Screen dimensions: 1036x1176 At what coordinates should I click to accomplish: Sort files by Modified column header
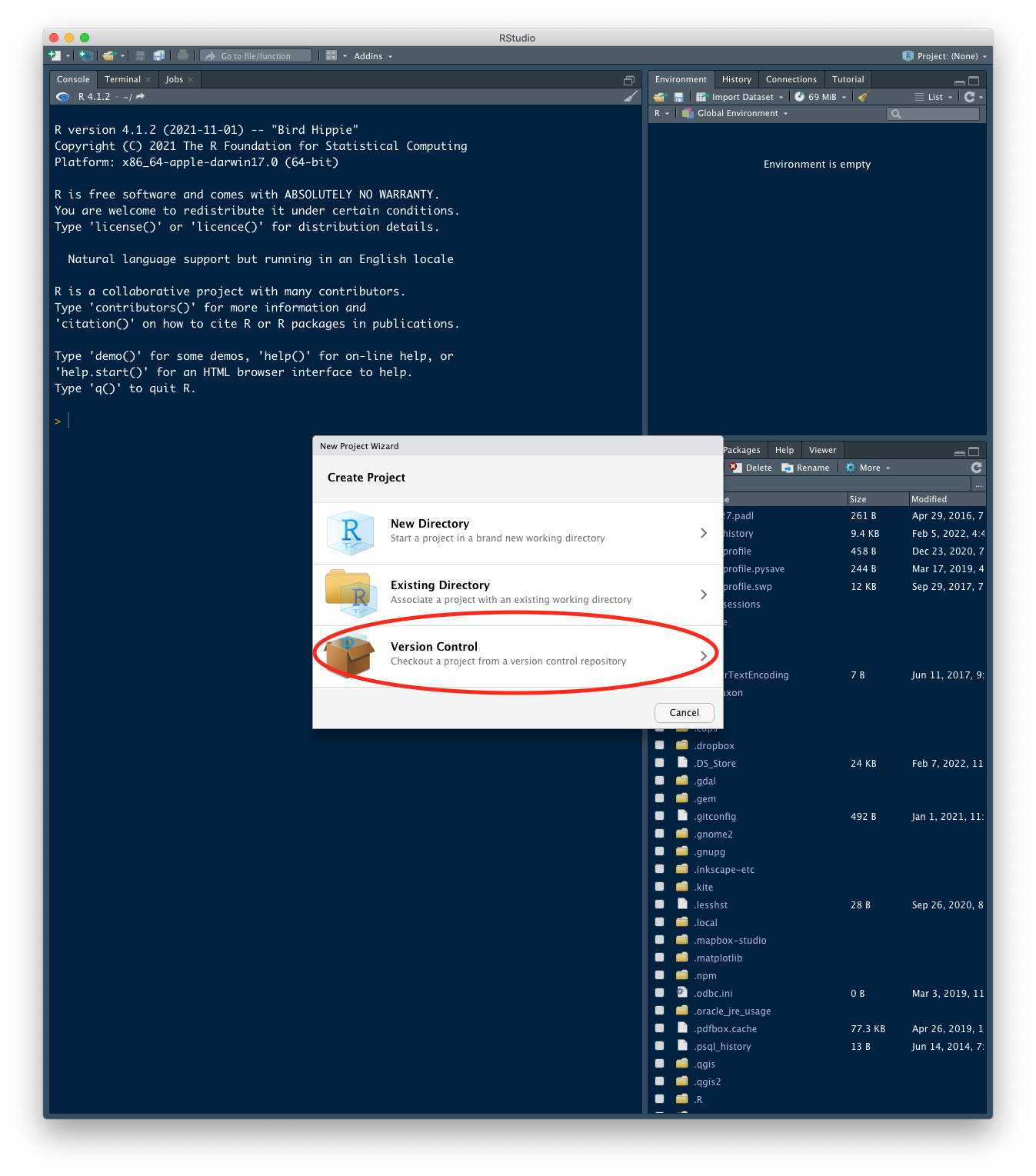coord(947,499)
